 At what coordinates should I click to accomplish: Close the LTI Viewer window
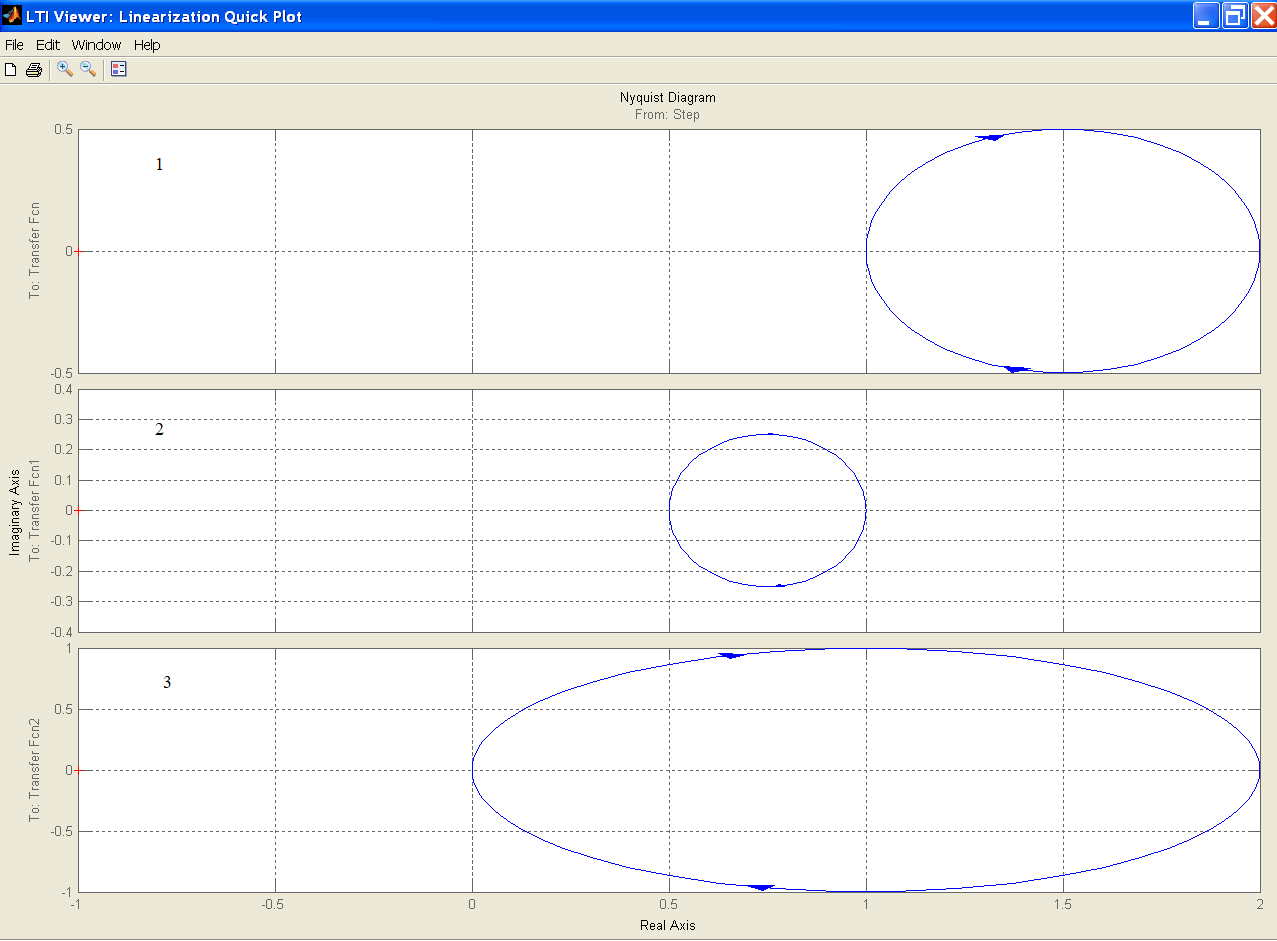pos(1263,15)
